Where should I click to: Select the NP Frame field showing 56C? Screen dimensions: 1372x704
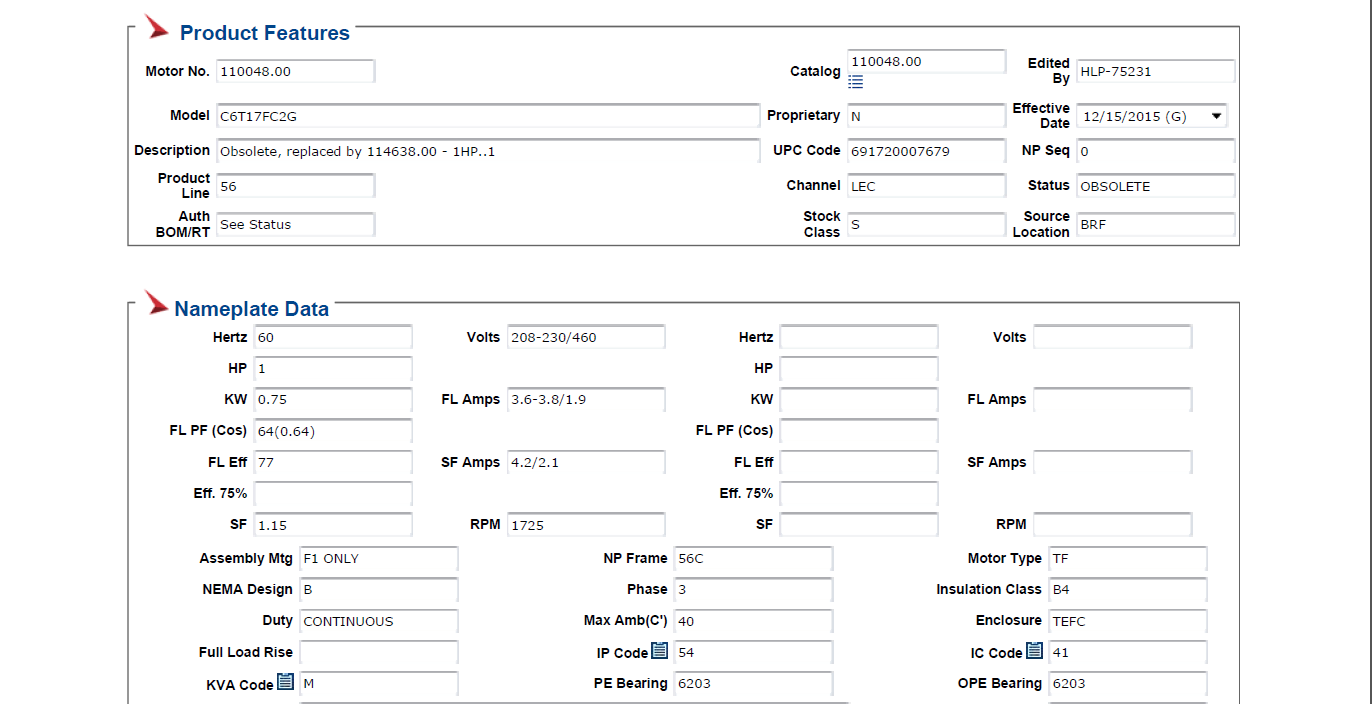point(753,559)
